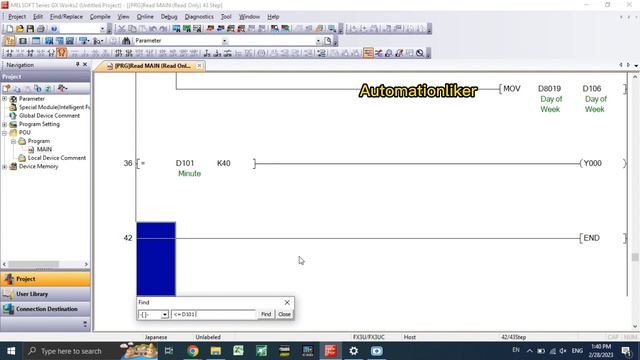Click the Cut scissors icon
Screen dimensions: 640x360
[121, 29]
